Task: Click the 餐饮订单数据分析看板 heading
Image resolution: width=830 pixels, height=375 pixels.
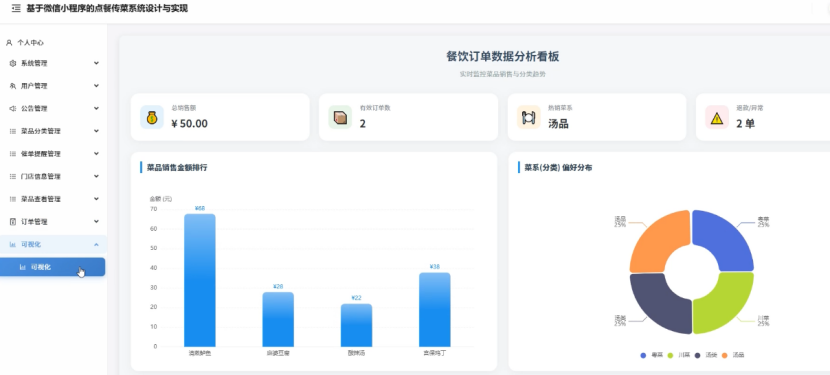Action: click(x=503, y=57)
